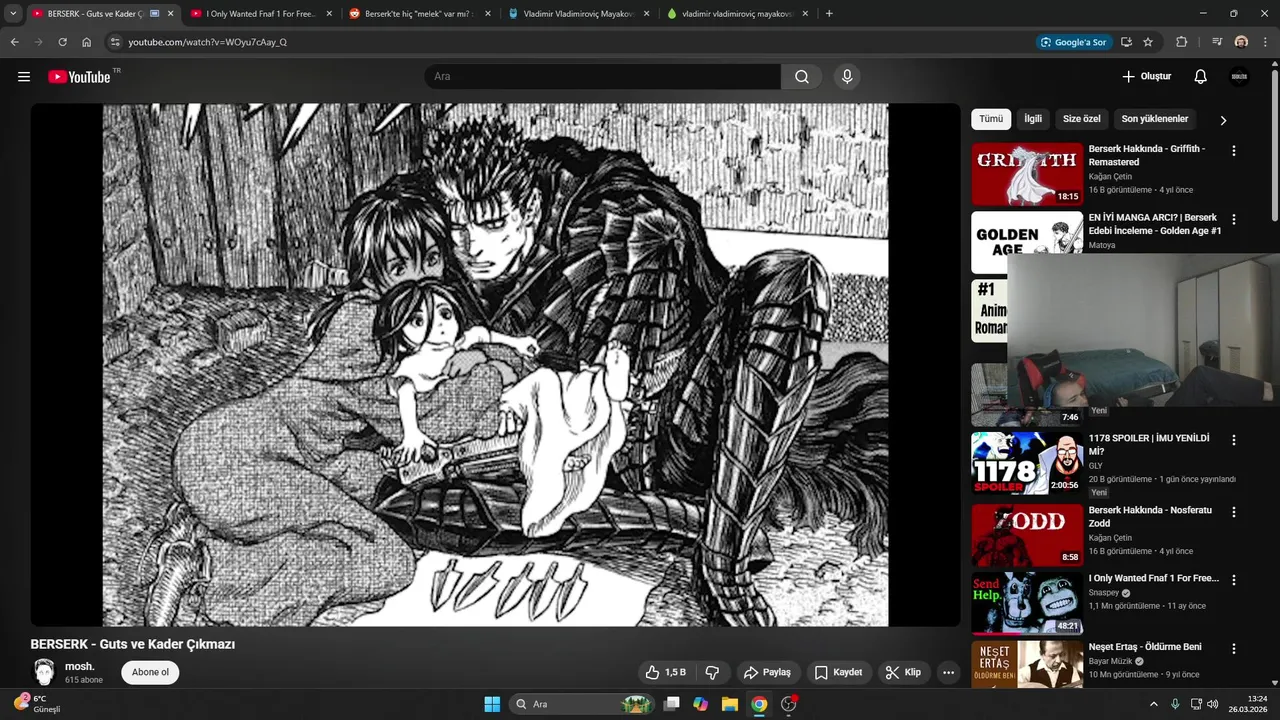Open more options for Griffith Remastered video

(1234, 151)
